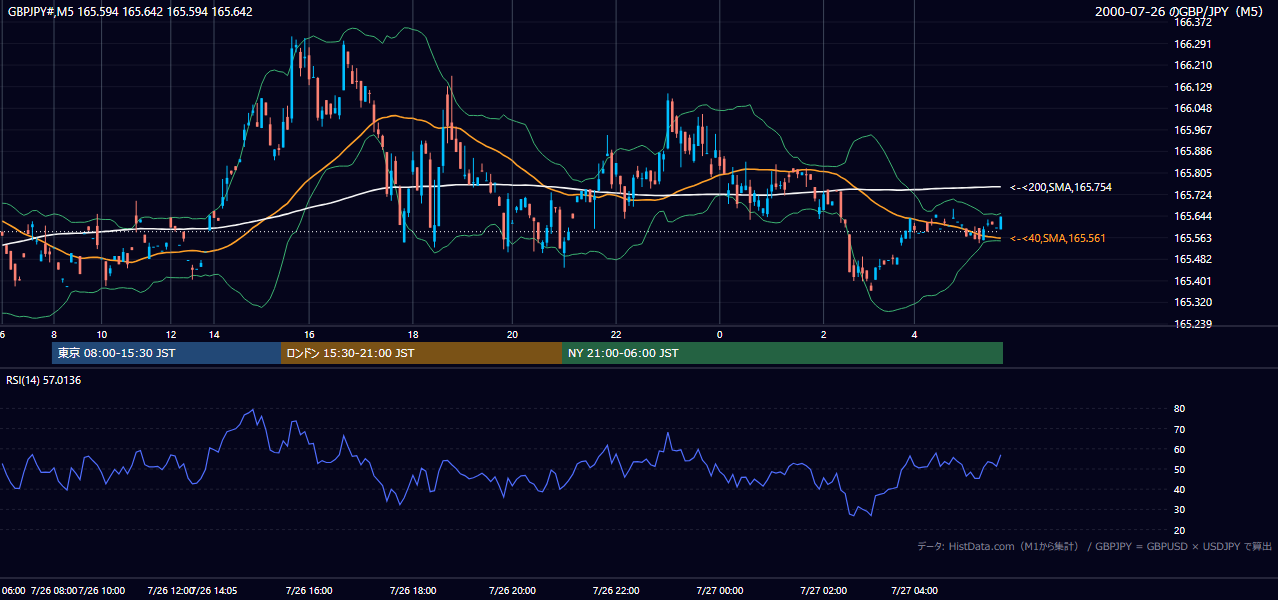
Task: Click the 200 SMA label 165.754
Action: [1061, 187]
